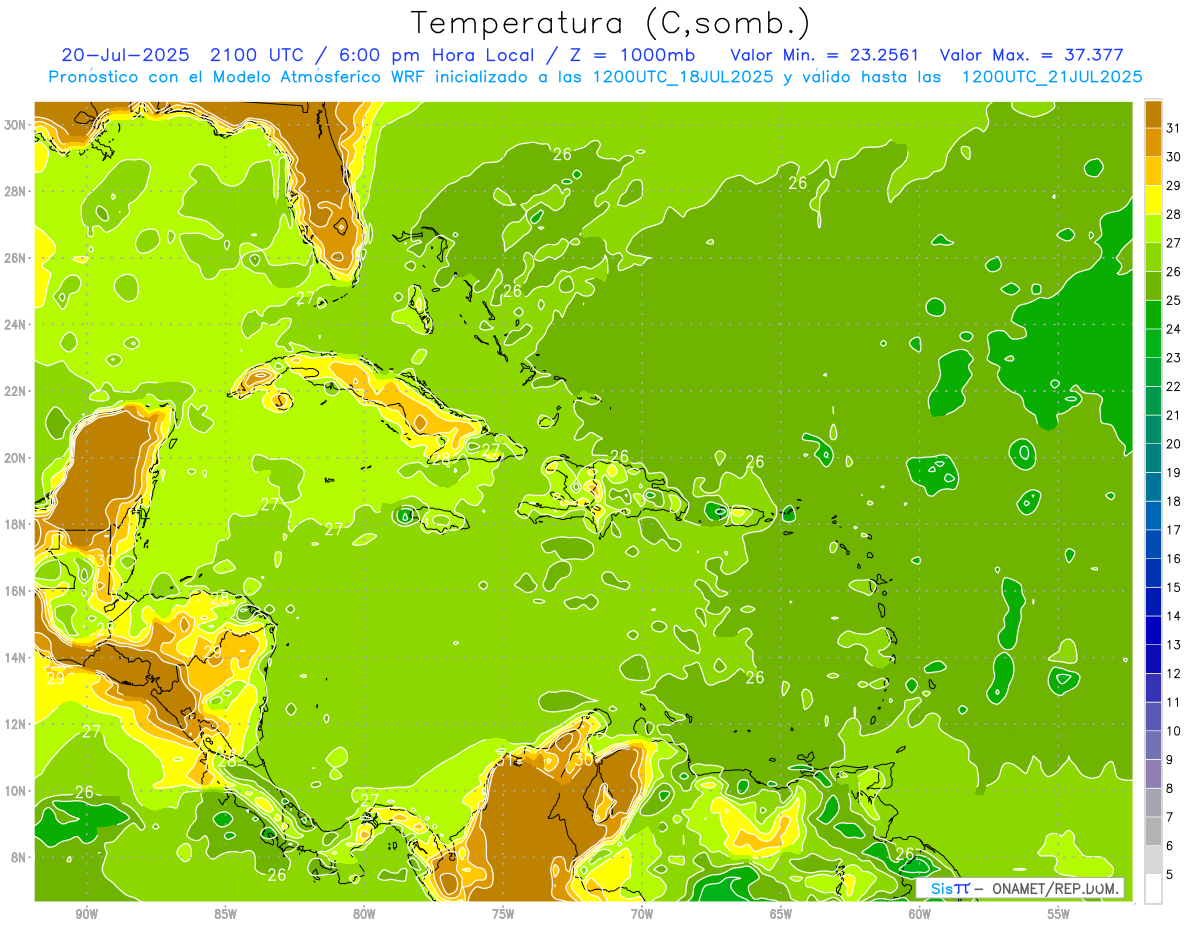The image size is (1200, 927).
Task: Click the 8N latitude axis label
Action: [x=19, y=857]
